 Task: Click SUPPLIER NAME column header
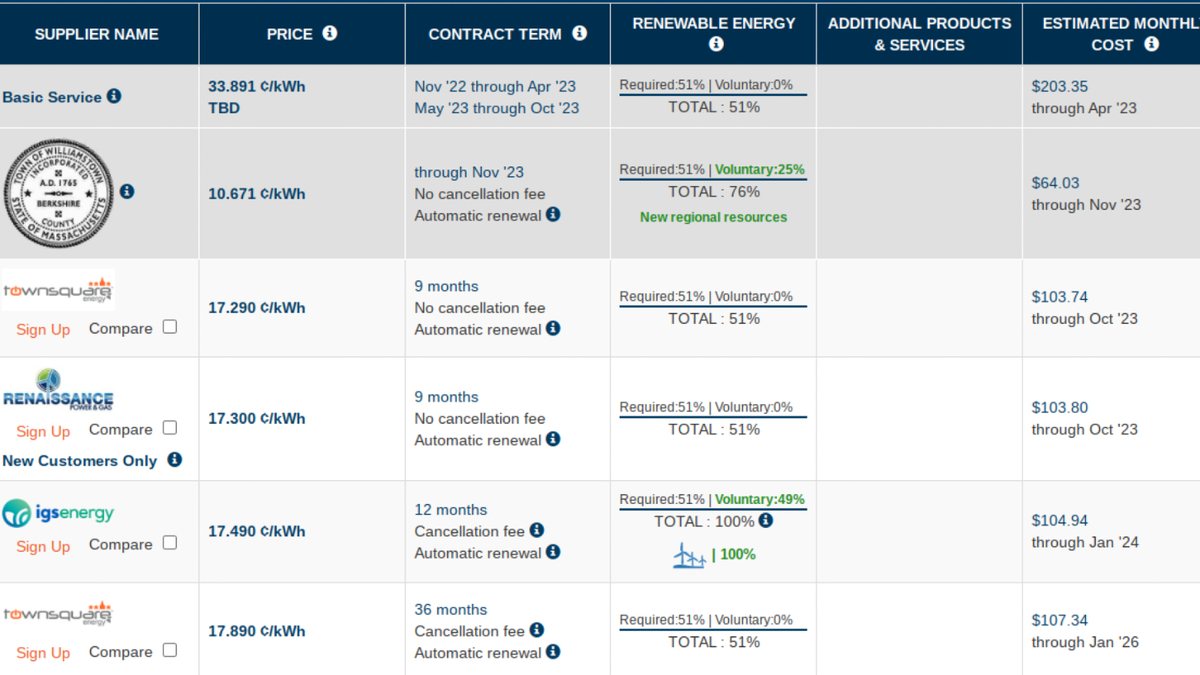point(97,34)
